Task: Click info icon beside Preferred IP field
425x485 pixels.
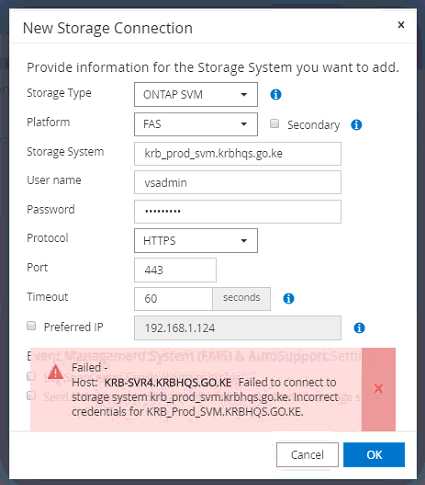Action: tap(359, 328)
